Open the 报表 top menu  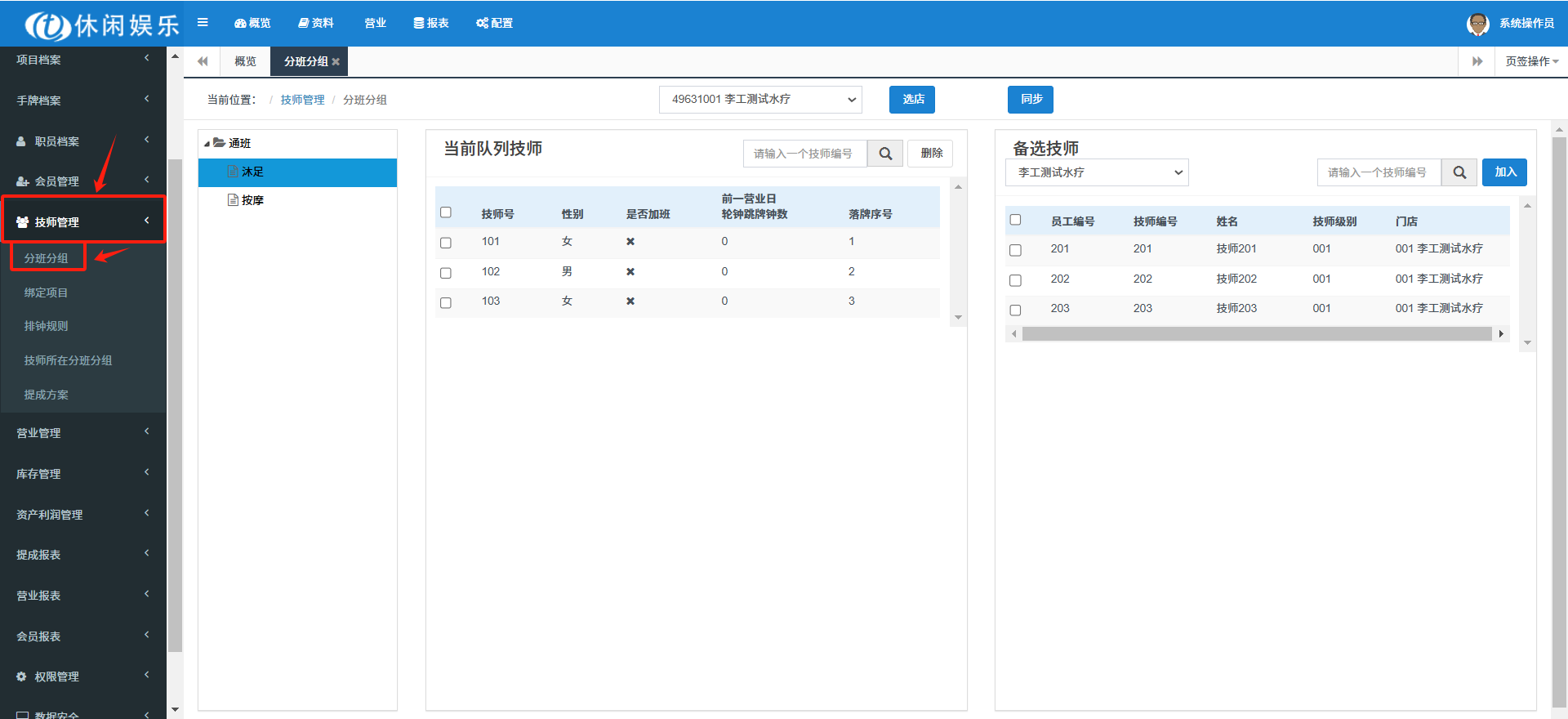point(431,23)
